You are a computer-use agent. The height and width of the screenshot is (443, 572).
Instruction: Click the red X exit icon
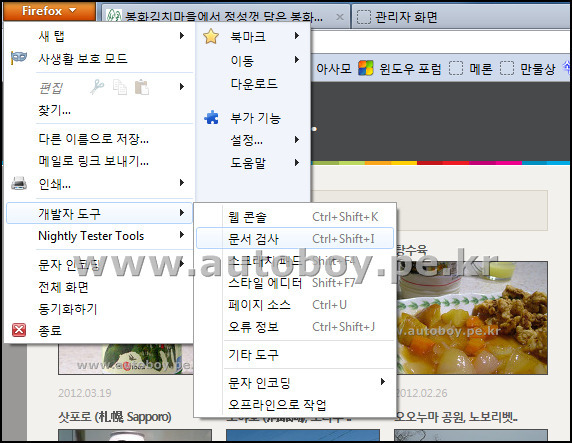19,330
